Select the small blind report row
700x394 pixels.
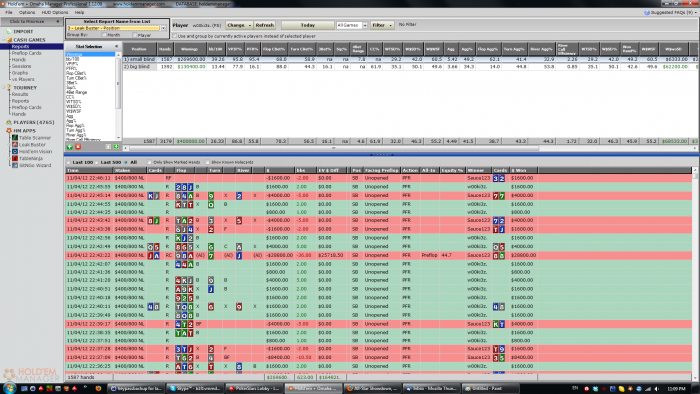(410, 59)
